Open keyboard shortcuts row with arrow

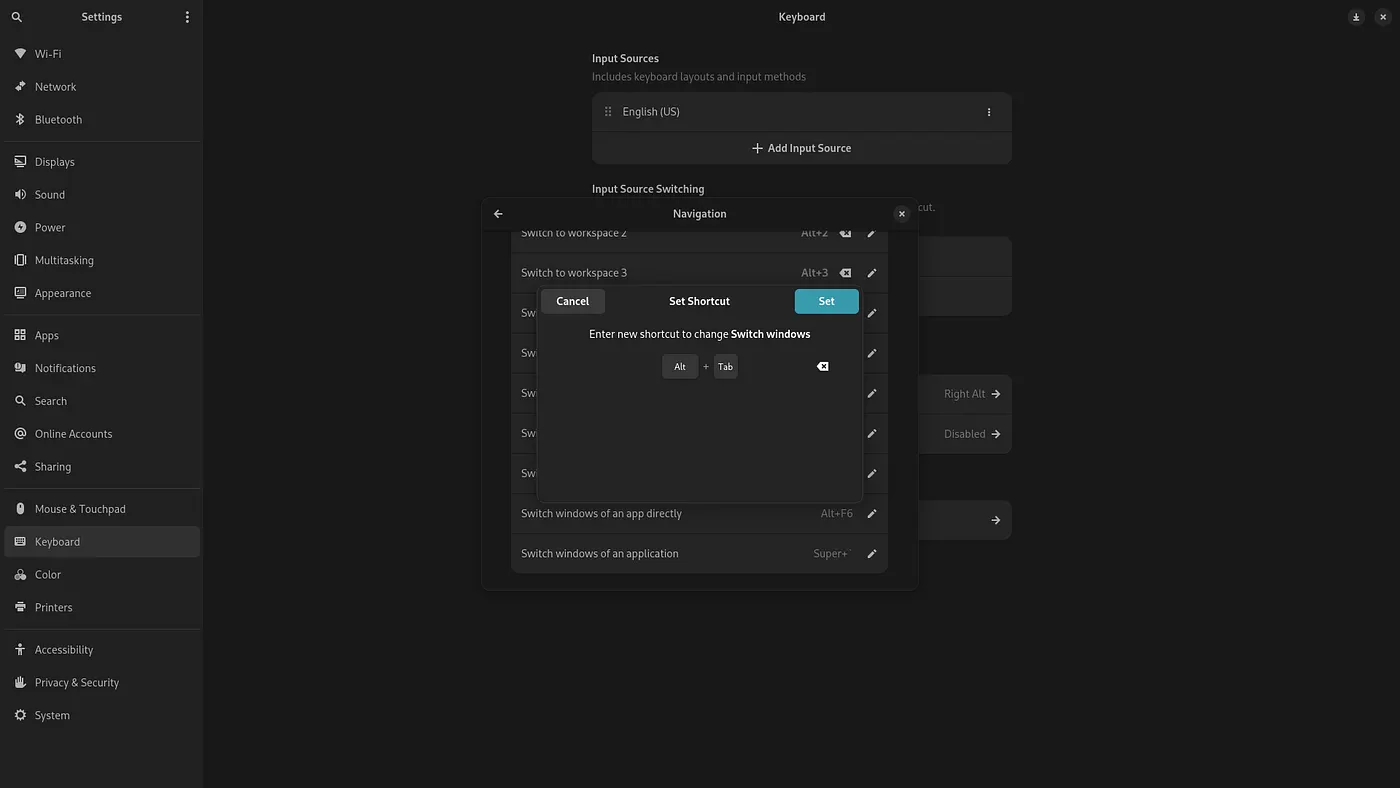pyautogui.click(x=965, y=520)
